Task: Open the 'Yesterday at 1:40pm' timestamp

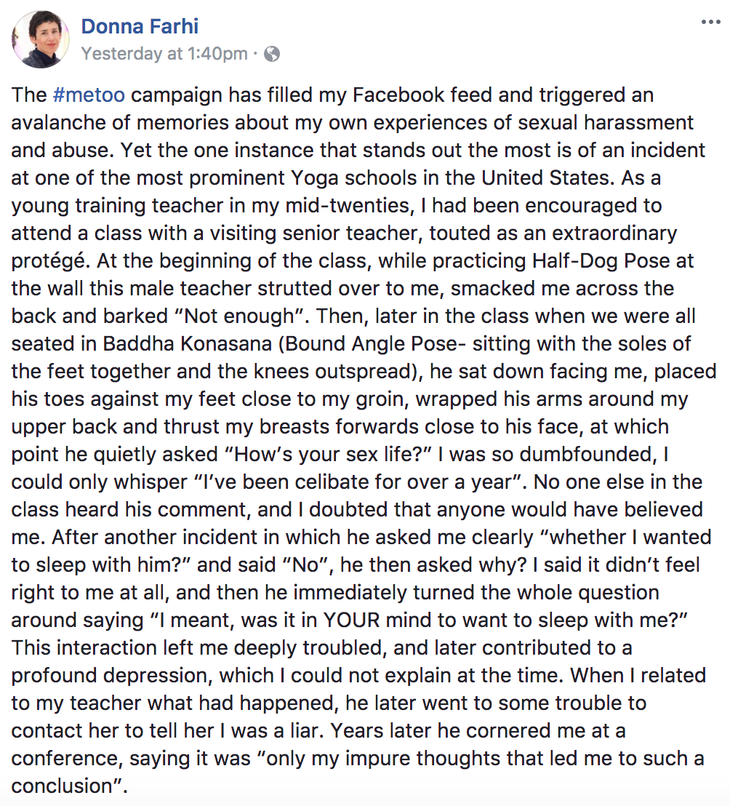Action: 164,53
